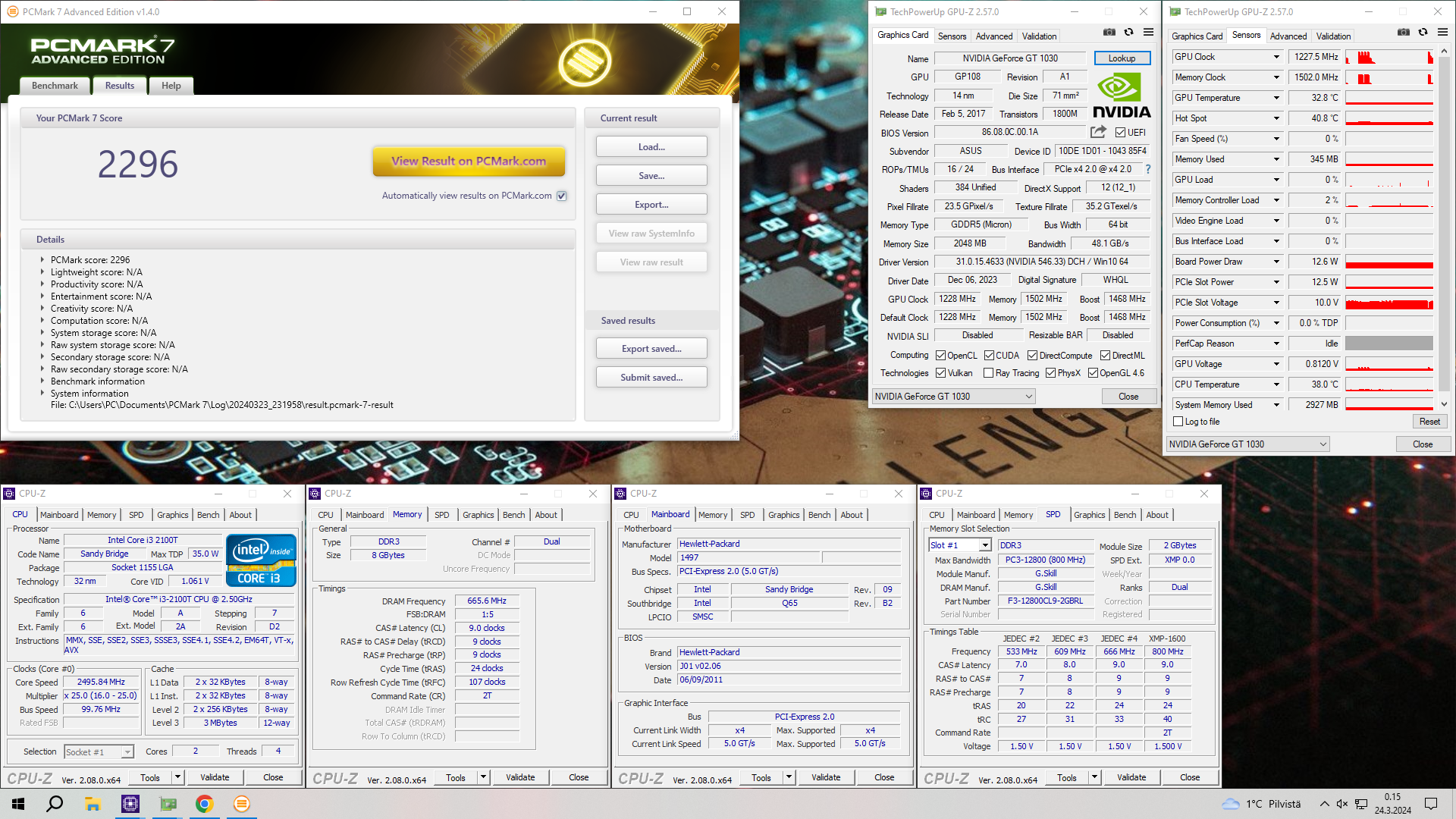Click GPU-Z screenshot camera icon in Graphics Card window
The height and width of the screenshot is (819, 1456).
[x=1109, y=33]
